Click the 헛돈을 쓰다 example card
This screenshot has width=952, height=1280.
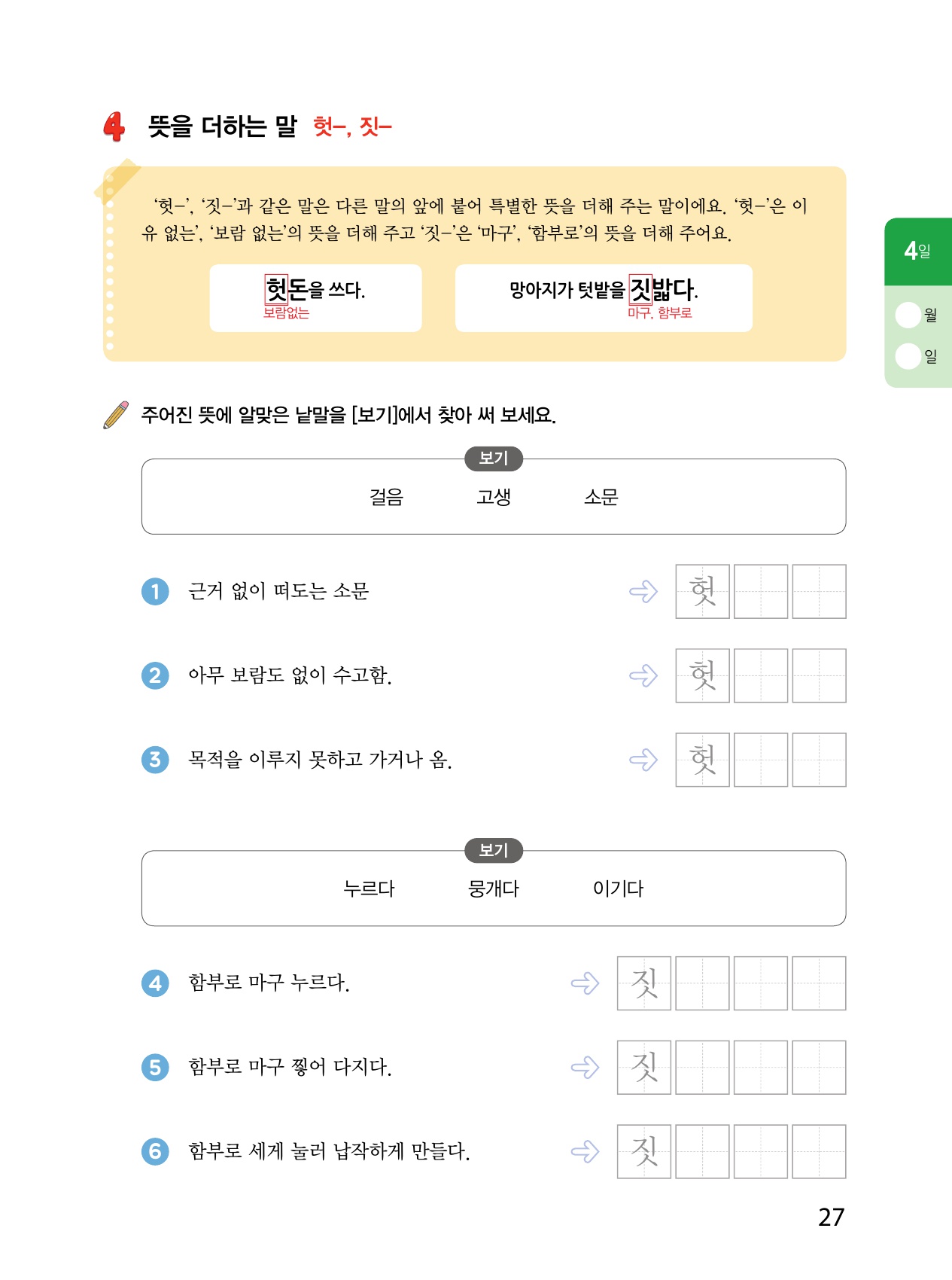[x=315, y=297]
